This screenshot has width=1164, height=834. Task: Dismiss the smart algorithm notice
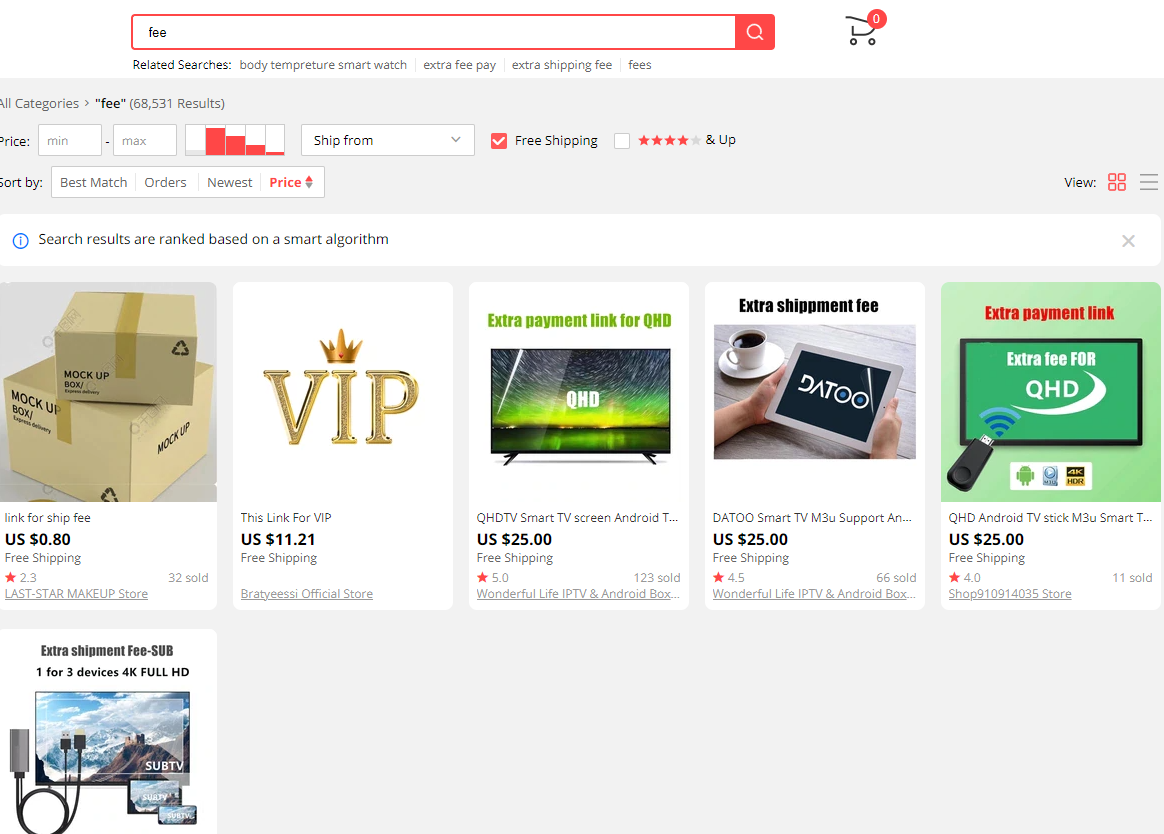(x=1128, y=241)
